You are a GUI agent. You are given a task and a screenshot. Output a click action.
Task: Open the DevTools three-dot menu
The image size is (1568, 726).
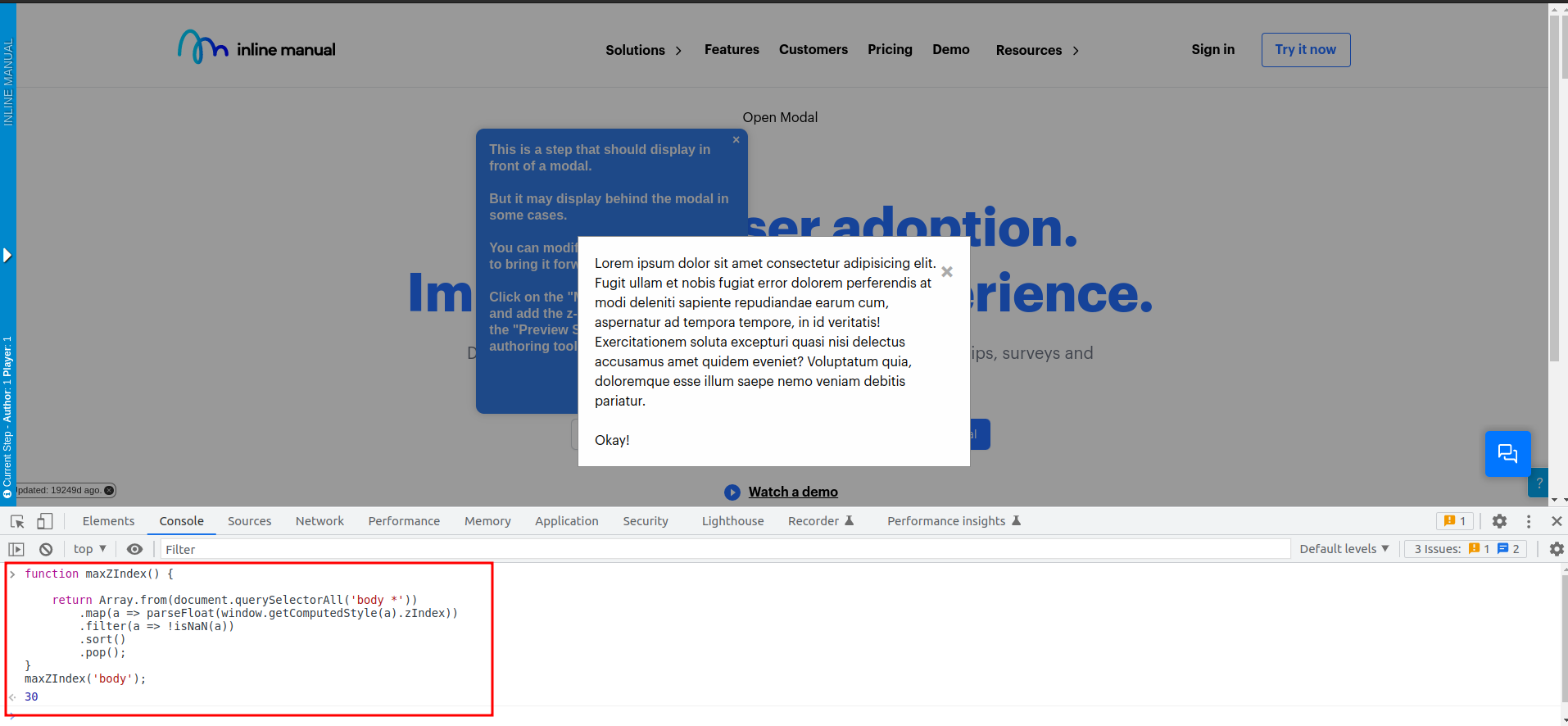point(1529,521)
